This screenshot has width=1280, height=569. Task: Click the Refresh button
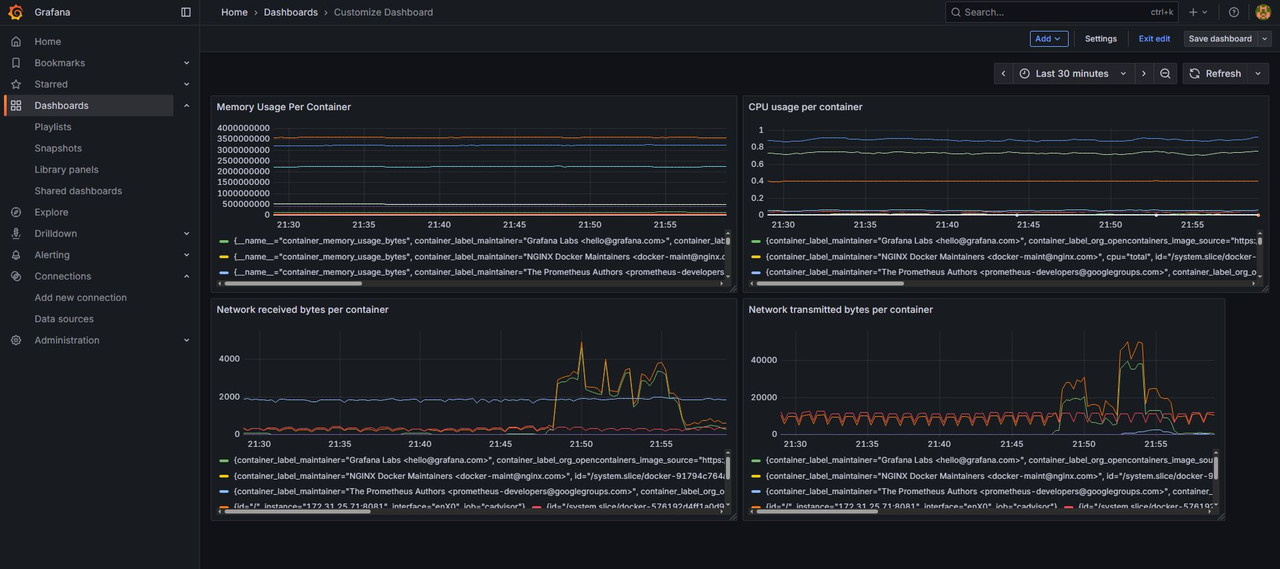(x=1216, y=73)
